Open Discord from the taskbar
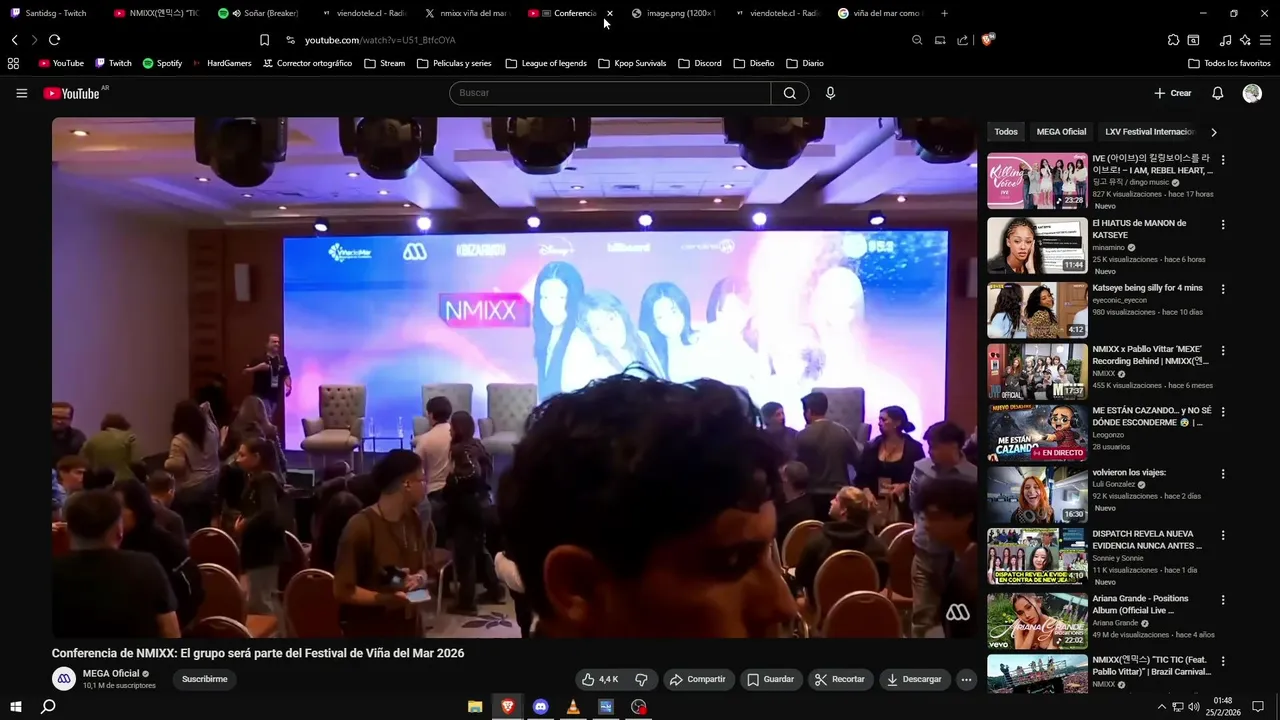 pos(541,707)
